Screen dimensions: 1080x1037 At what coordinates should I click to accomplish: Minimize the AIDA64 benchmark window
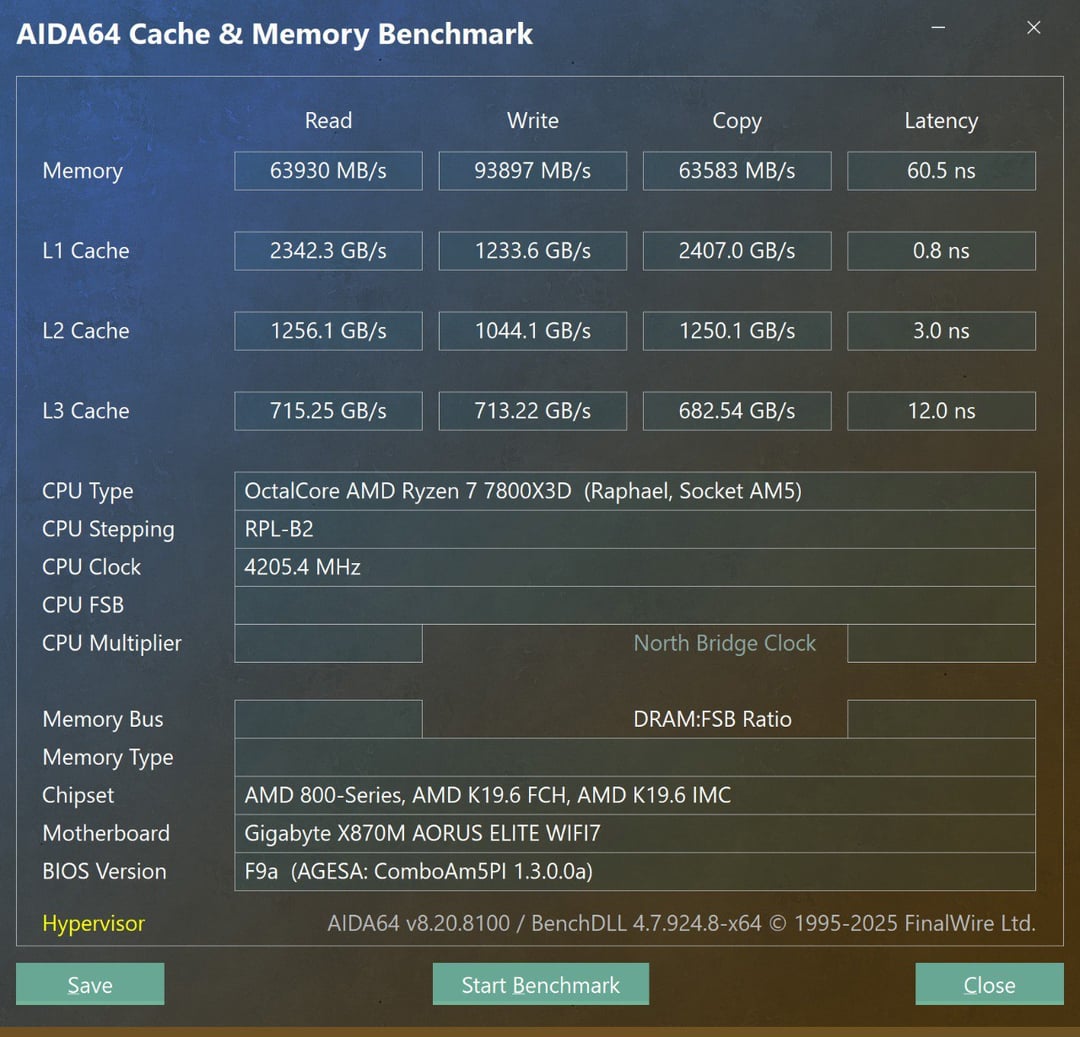[938, 28]
